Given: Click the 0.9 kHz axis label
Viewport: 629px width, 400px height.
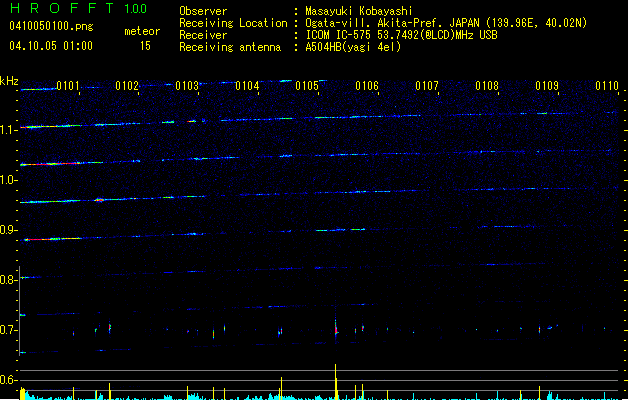Looking at the screenshot, I should (x=8, y=230).
